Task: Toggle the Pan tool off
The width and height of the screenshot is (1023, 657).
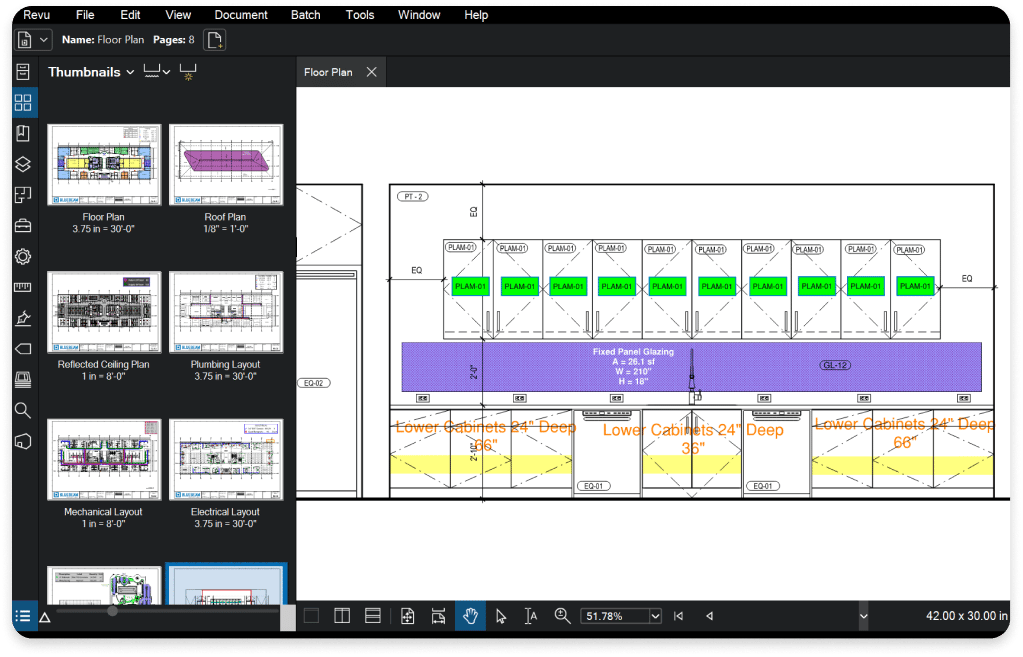Action: (x=470, y=616)
